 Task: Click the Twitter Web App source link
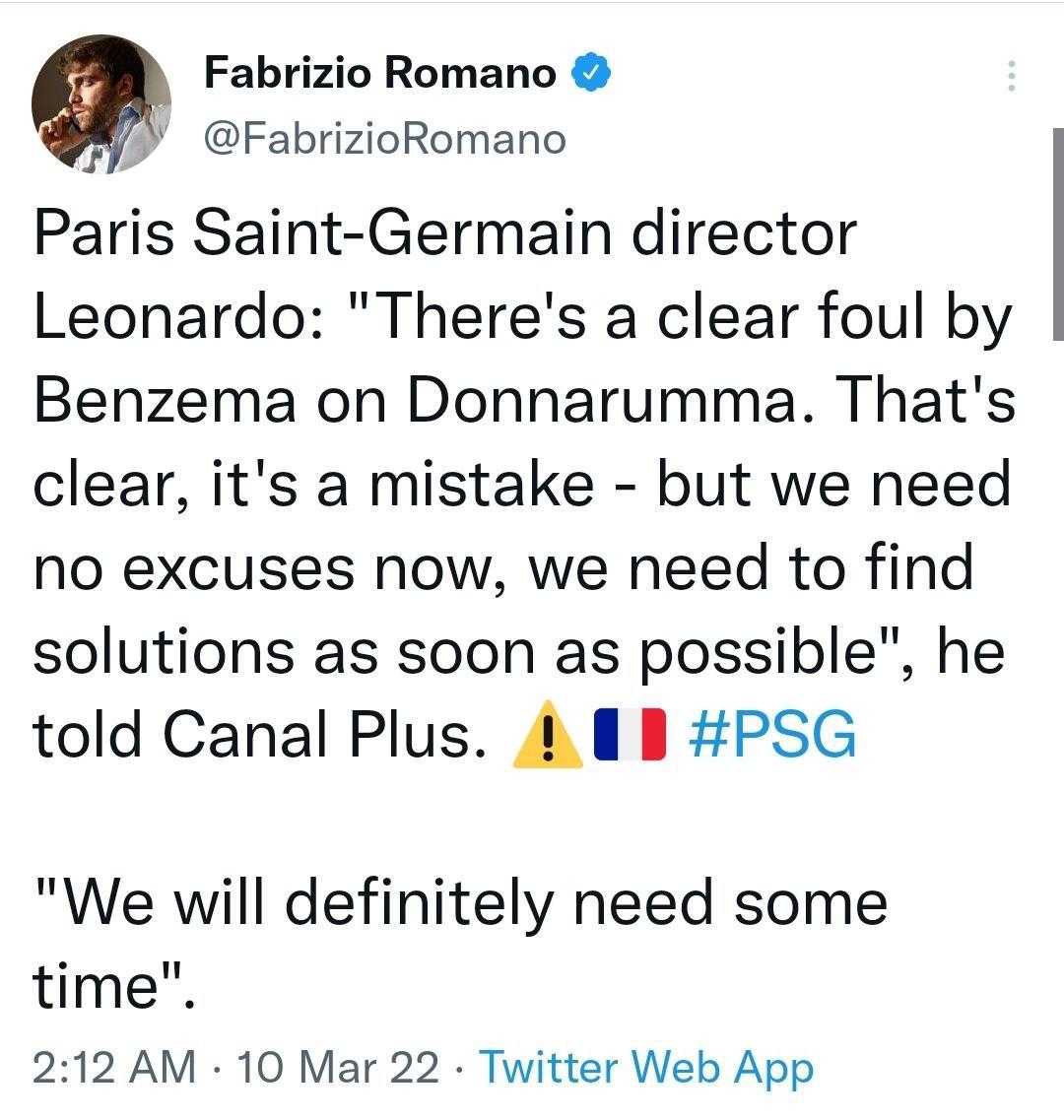pos(646,1067)
